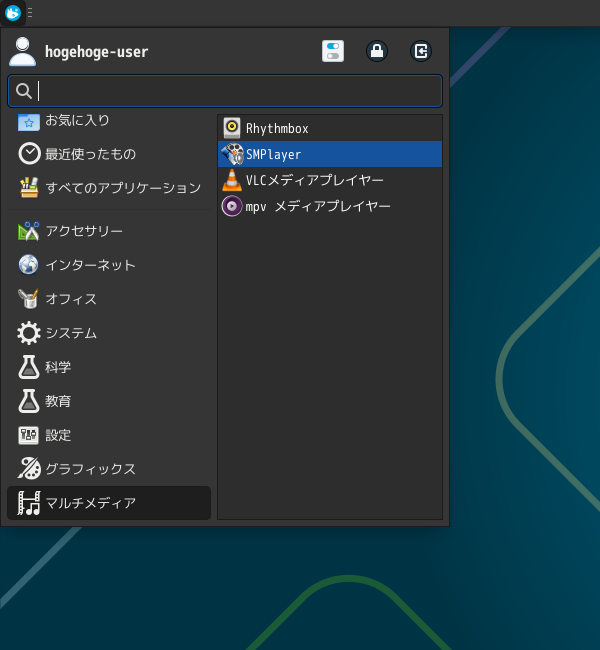Click the gear icon for システム
600x650 pixels.
[29, 333]
